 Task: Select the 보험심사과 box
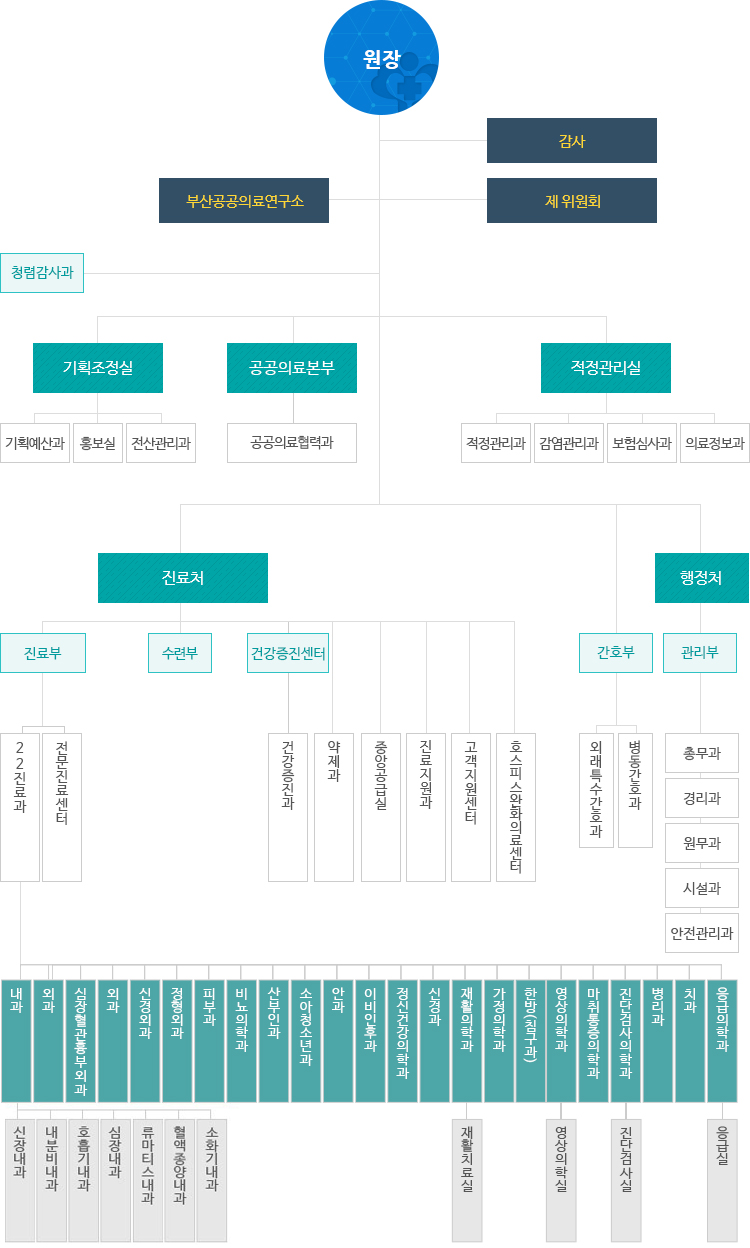coord(642,443)
